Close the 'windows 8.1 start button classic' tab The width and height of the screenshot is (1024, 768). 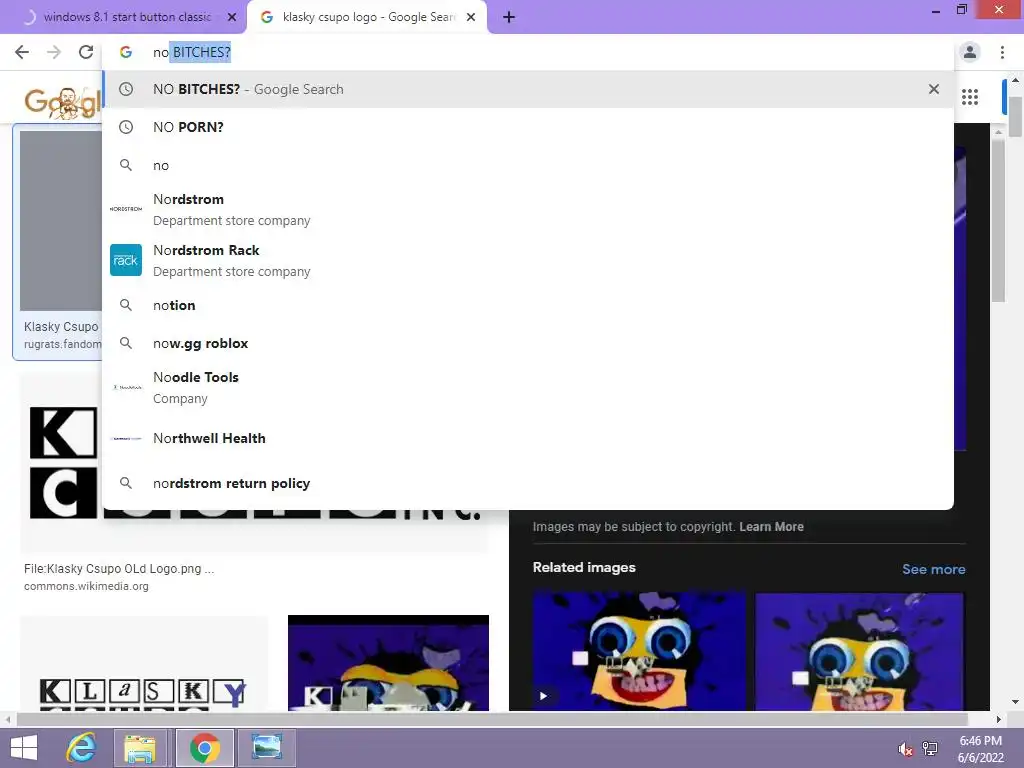[232, 17]
